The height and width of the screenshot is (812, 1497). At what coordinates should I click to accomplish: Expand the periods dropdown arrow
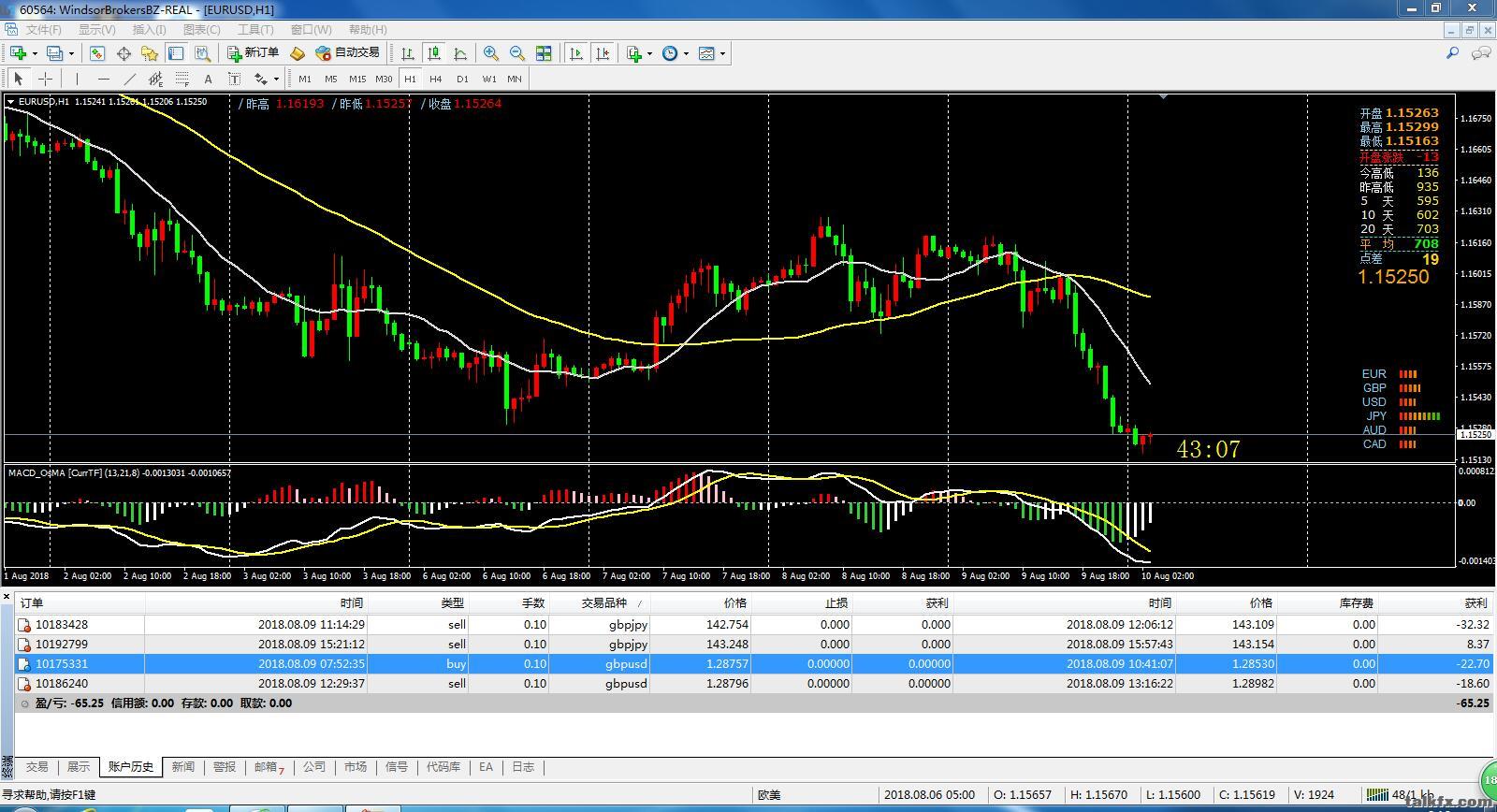[686, 53]
